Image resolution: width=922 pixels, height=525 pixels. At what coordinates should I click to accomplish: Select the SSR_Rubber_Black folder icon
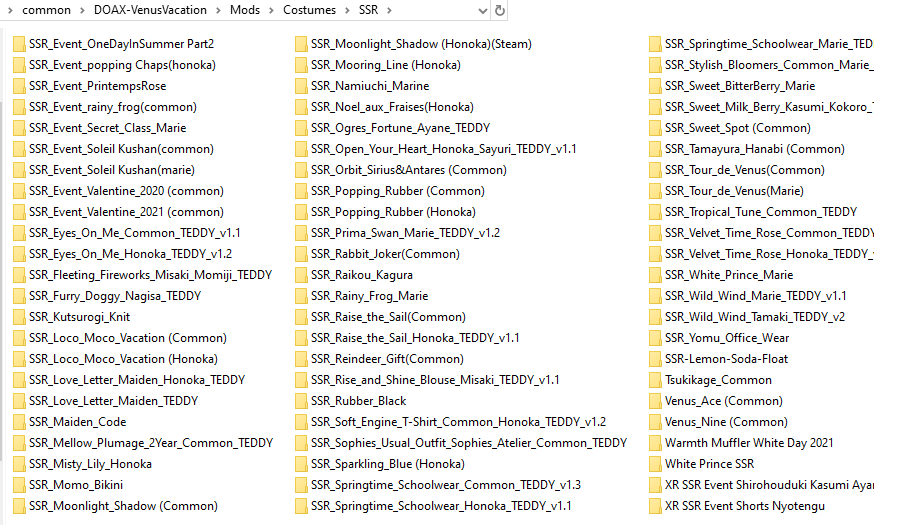[301, 401]
